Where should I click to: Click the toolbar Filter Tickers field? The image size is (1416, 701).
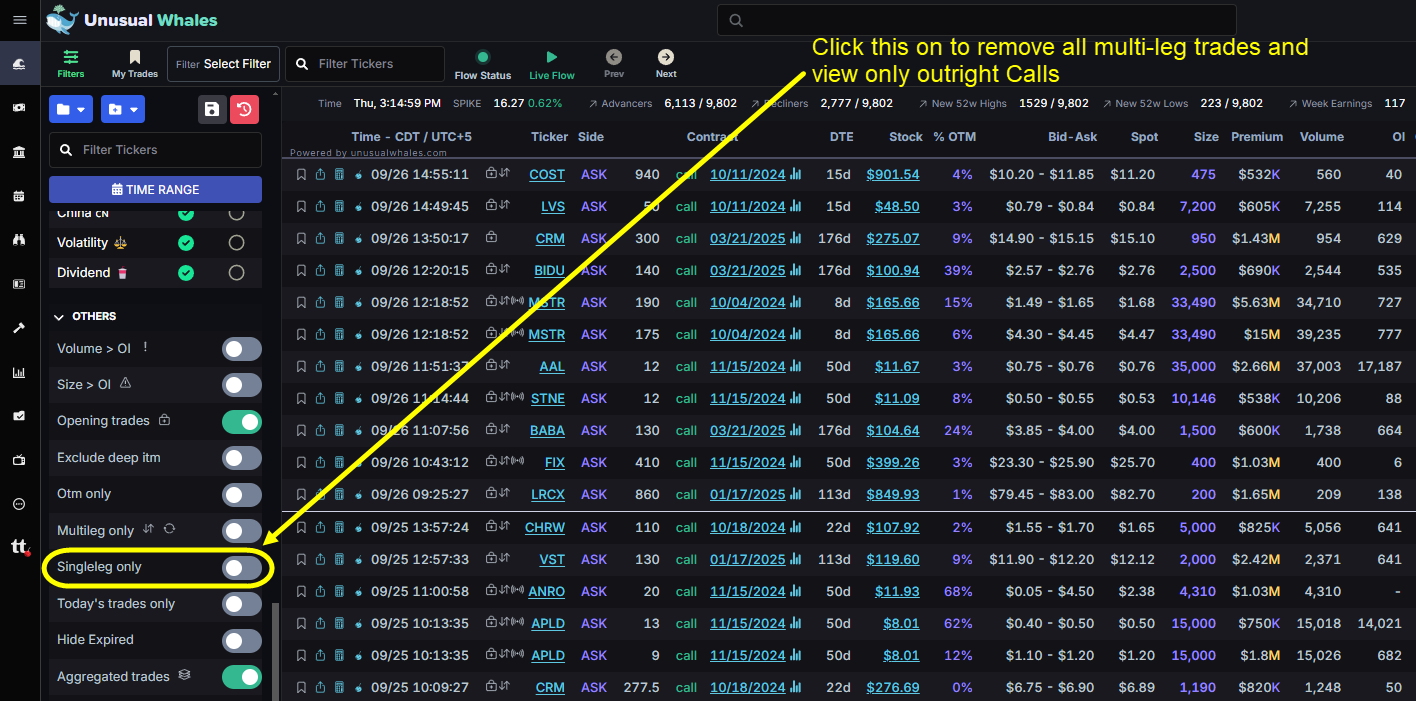tap(365, 64)
